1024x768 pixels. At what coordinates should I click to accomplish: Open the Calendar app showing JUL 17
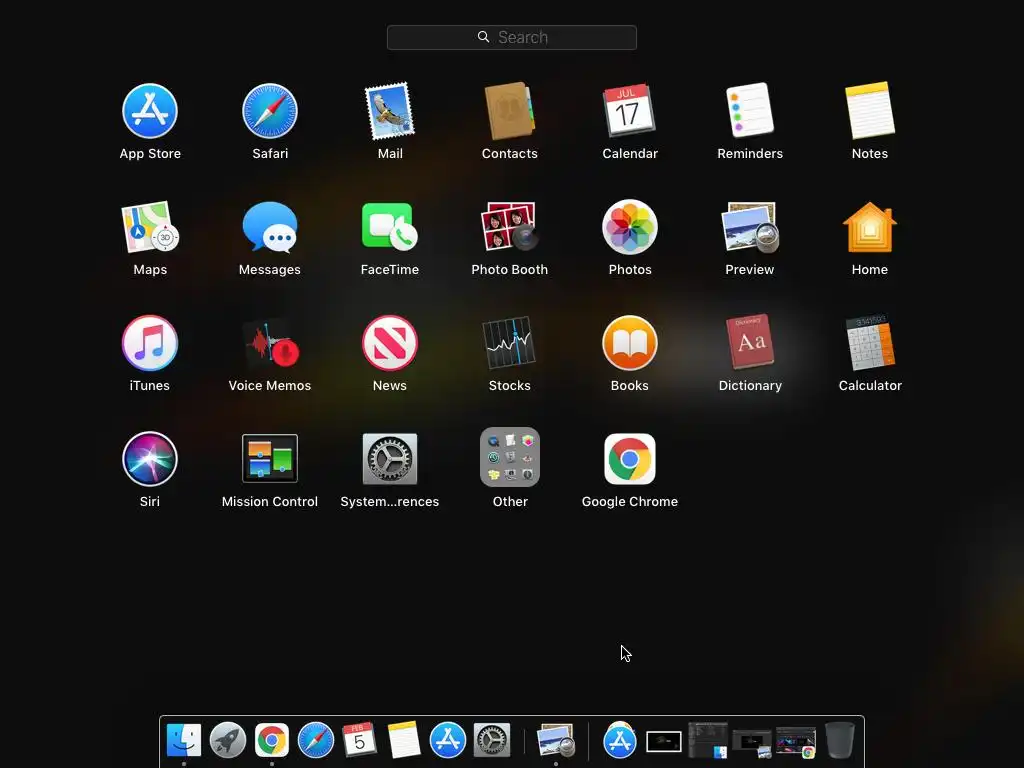point(630,111)
